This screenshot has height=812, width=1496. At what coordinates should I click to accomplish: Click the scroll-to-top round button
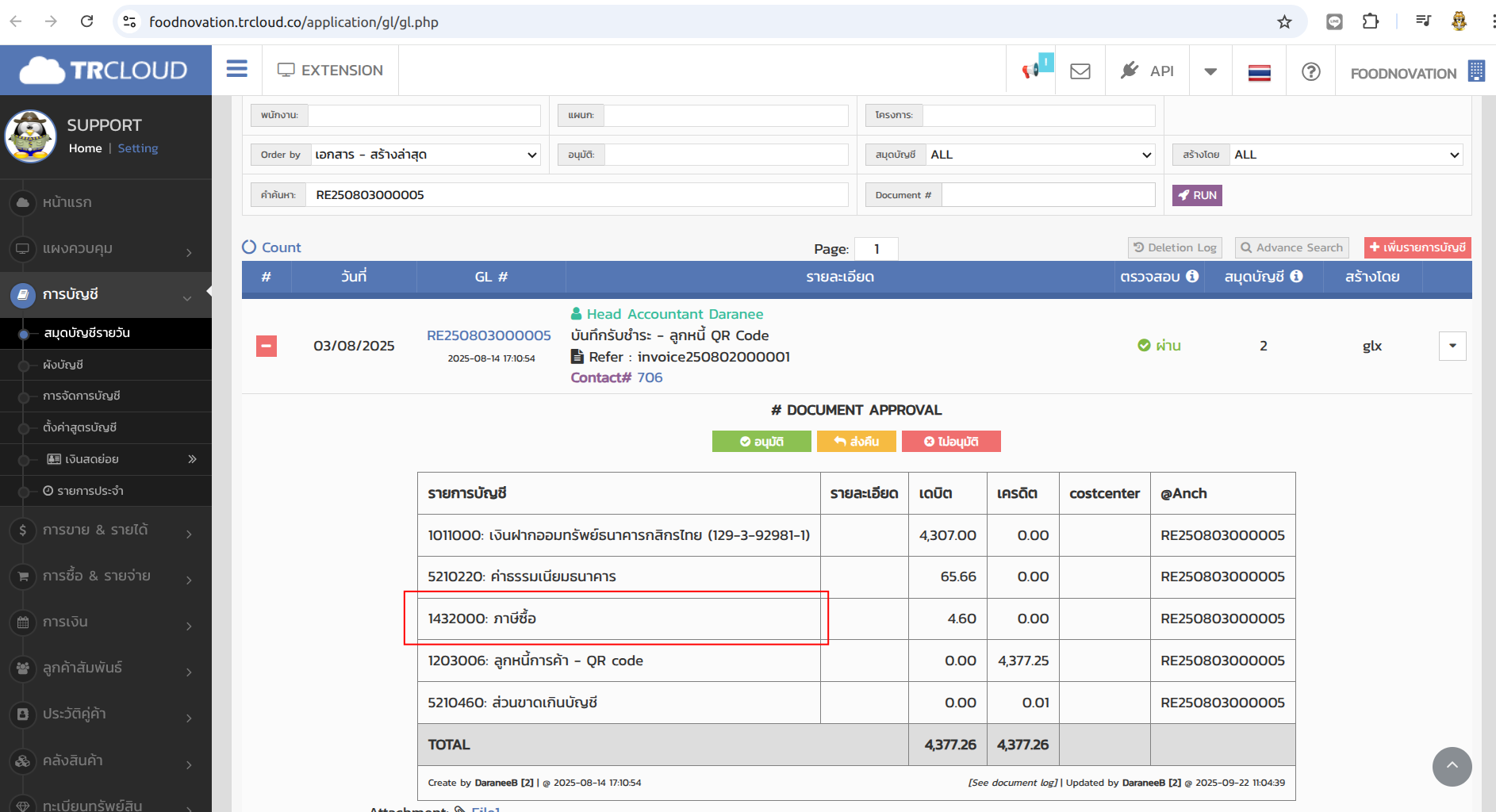point(1451,766)
